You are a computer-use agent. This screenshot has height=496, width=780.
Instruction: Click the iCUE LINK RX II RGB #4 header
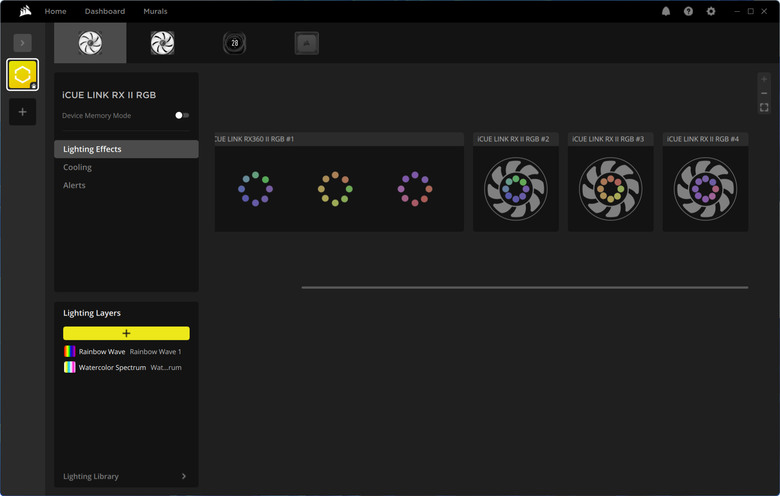pyautogui.click(x=705, y=139)
